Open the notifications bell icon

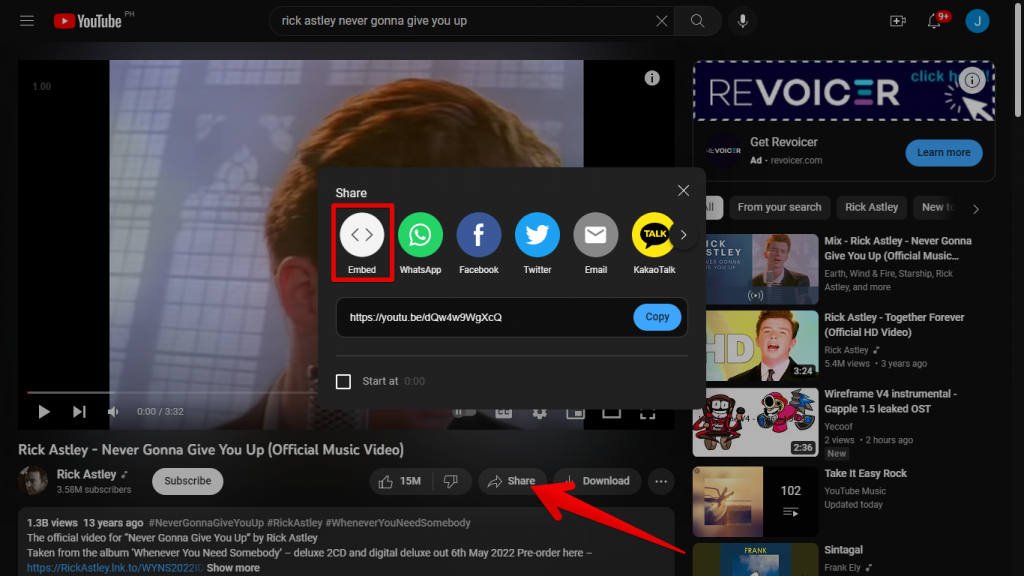coord(933,20)
